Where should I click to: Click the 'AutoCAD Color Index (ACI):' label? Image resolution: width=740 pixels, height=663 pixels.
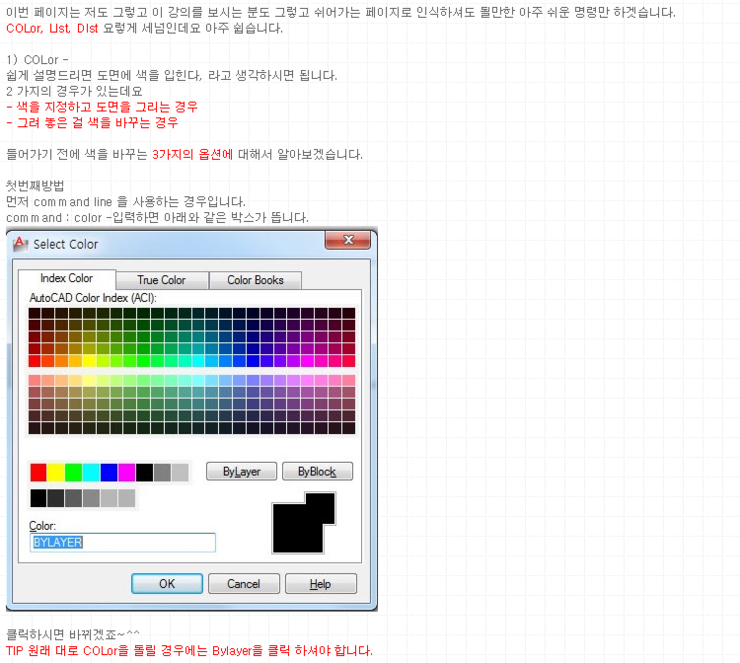pos(93,298)
